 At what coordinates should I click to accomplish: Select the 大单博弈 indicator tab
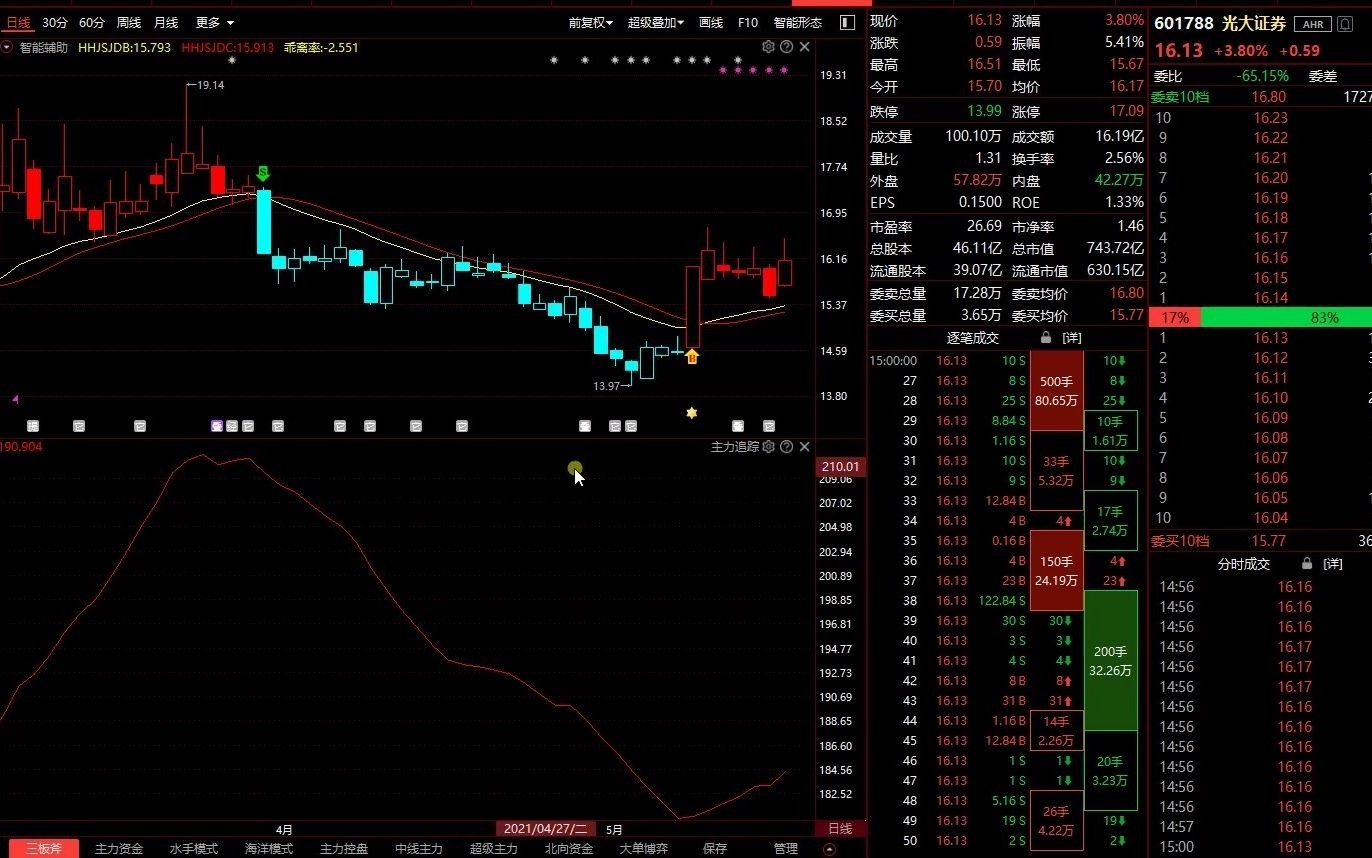pos(644,849)
